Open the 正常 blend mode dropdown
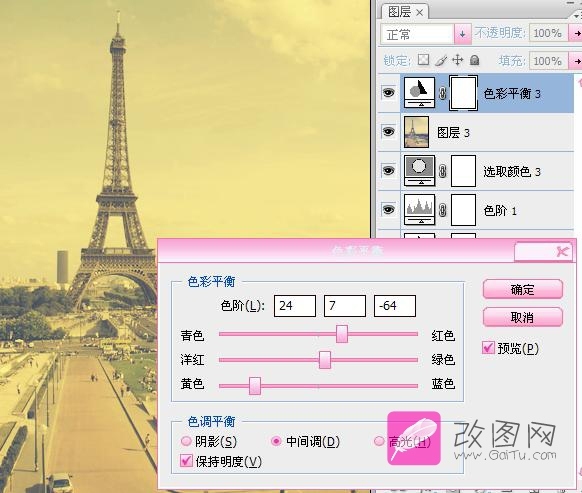582x493 pixels. 462,34
